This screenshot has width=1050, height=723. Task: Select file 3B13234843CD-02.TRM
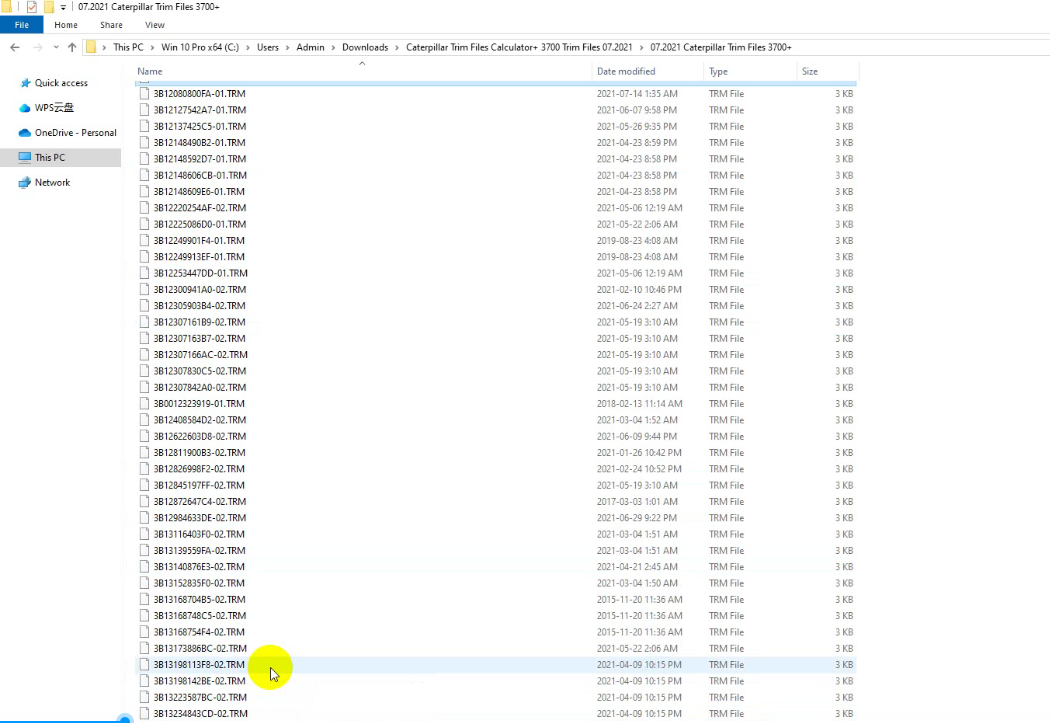pyautogui.click(x=200, y=714)
